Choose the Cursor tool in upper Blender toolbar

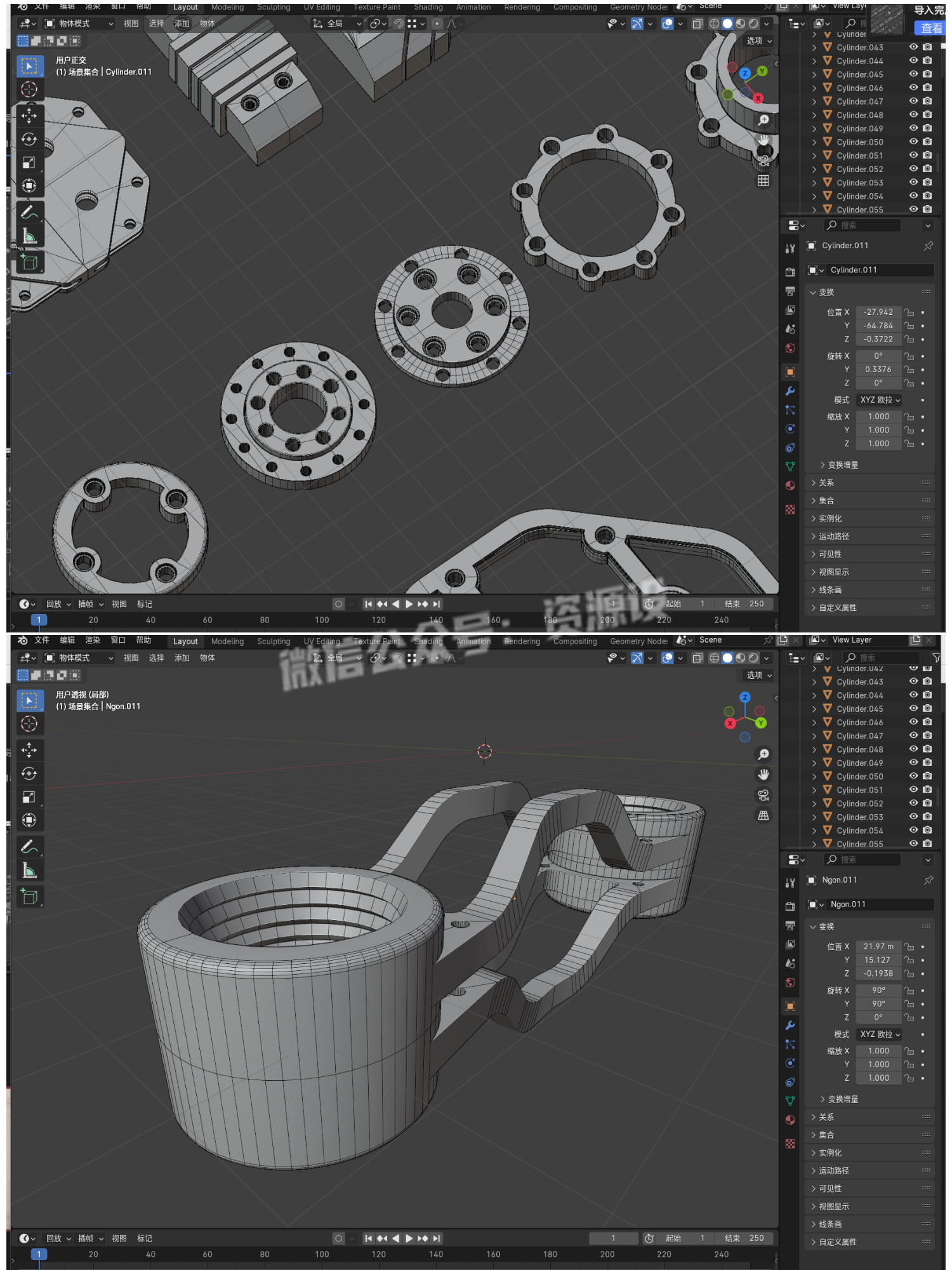coord(29,90)
